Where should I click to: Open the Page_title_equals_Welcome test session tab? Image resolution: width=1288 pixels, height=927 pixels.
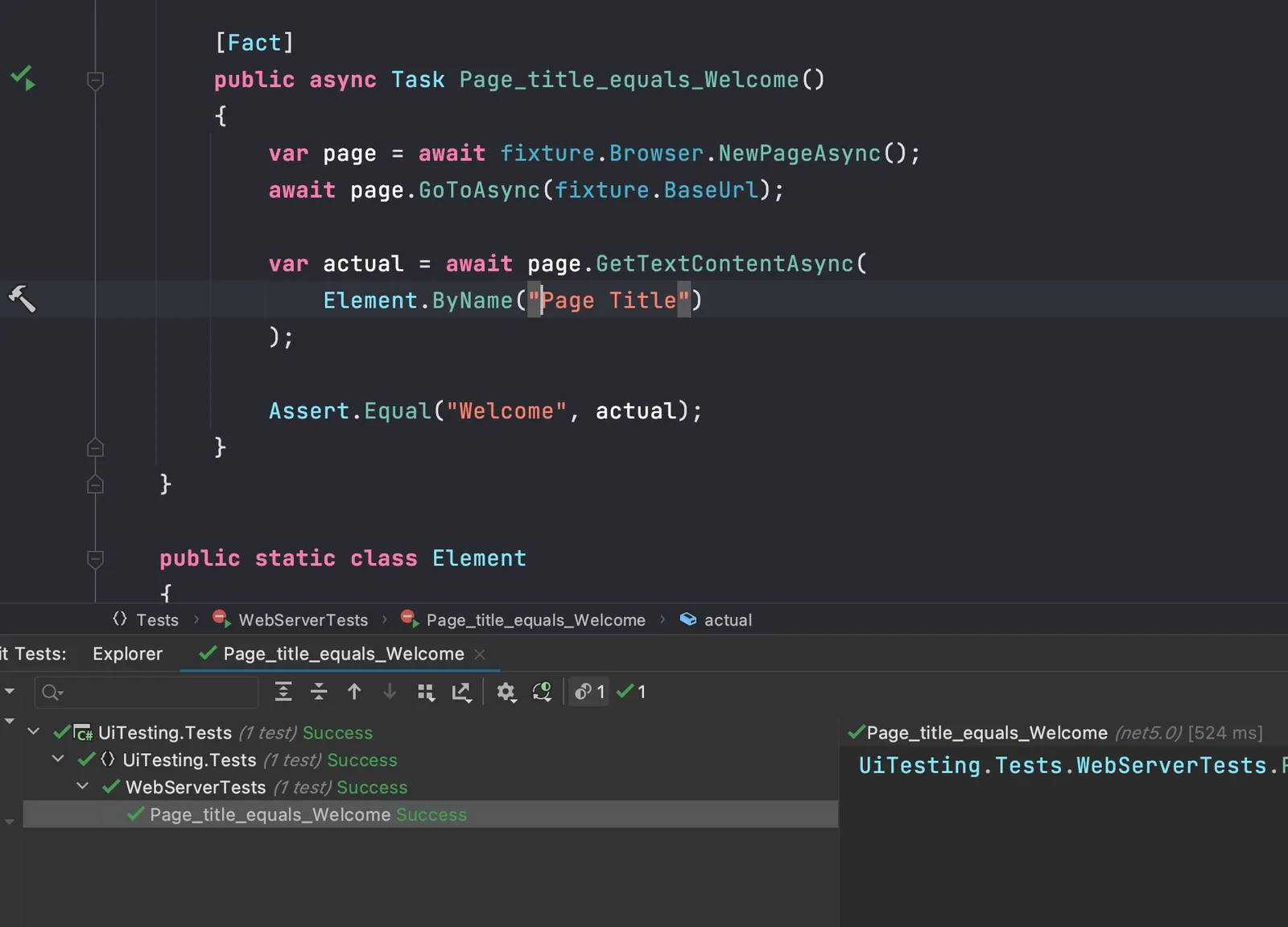[x=332, y=653]
